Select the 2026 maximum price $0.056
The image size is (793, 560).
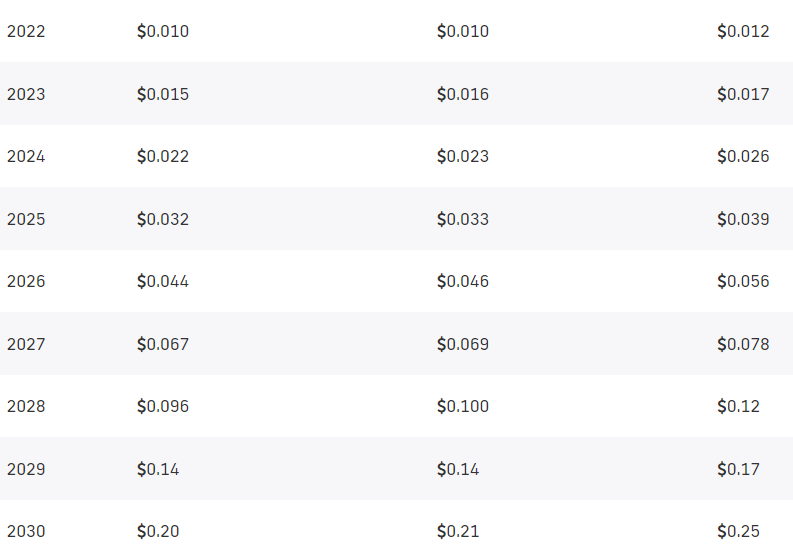coord(743,281)
